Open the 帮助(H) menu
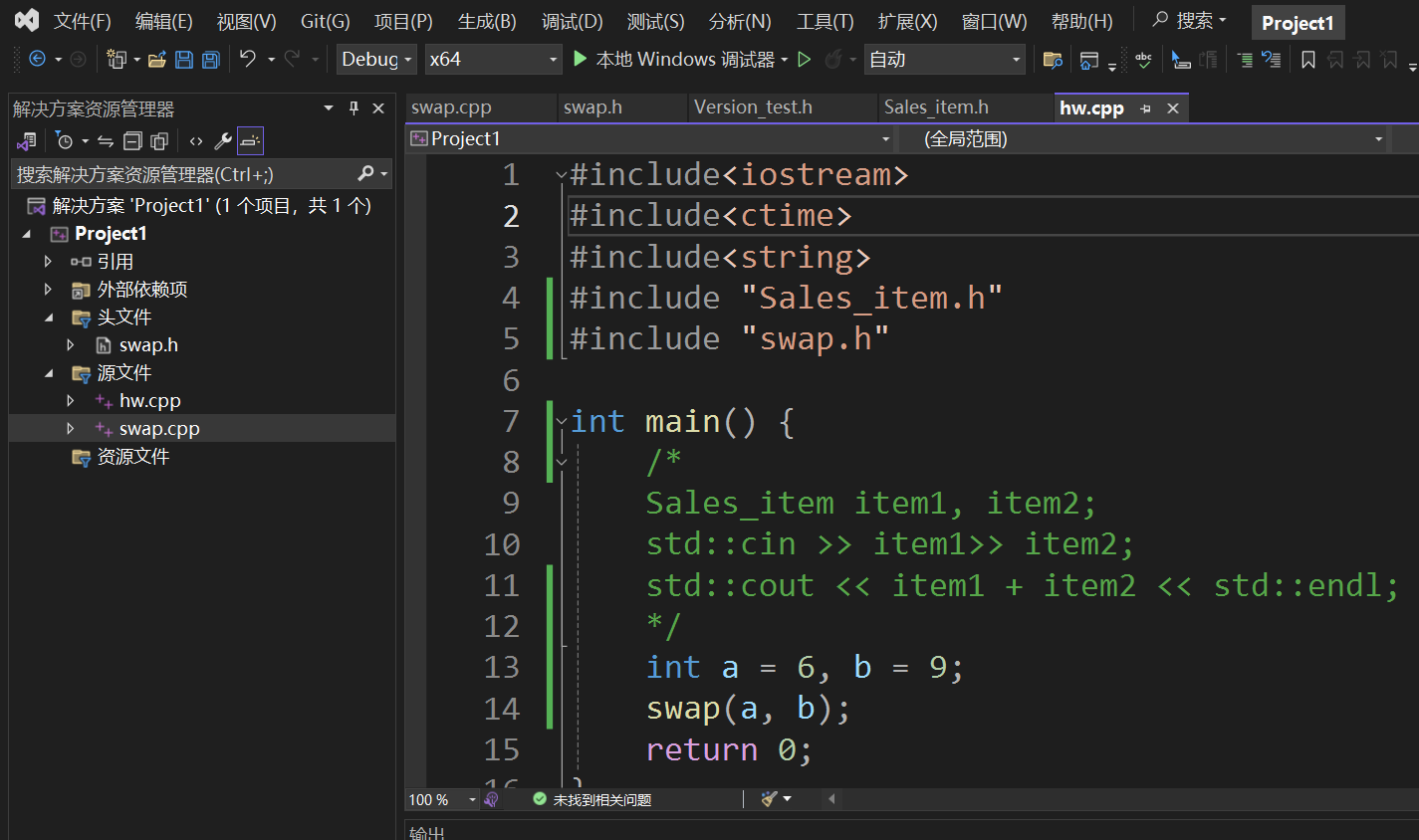1419x840 pixels. click(1082, 21)
